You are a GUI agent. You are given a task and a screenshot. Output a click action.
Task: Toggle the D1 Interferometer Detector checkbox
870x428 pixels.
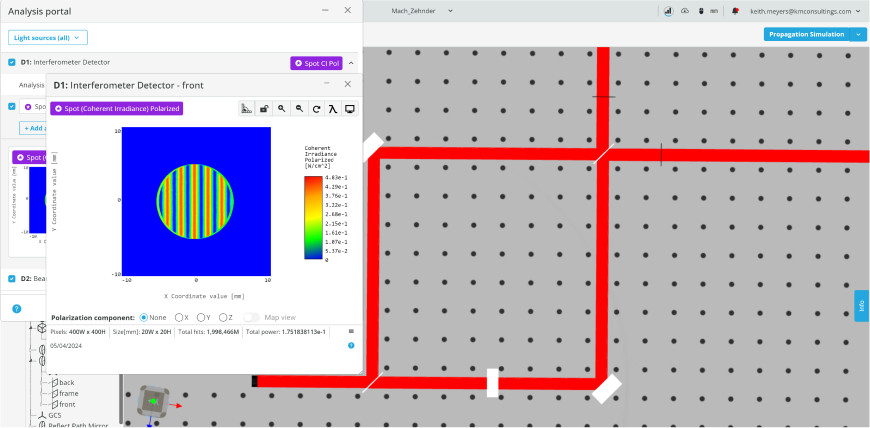(12, 62)
